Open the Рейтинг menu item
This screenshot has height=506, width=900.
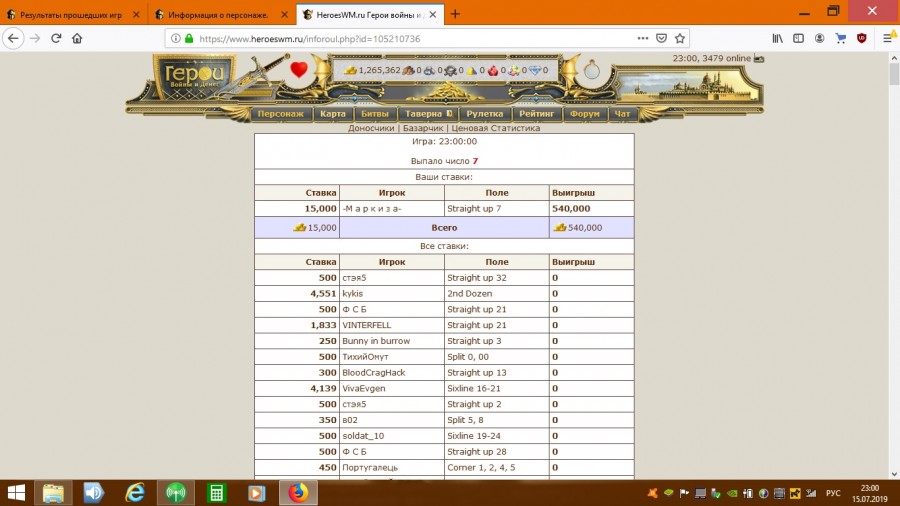tap(536, 114)
